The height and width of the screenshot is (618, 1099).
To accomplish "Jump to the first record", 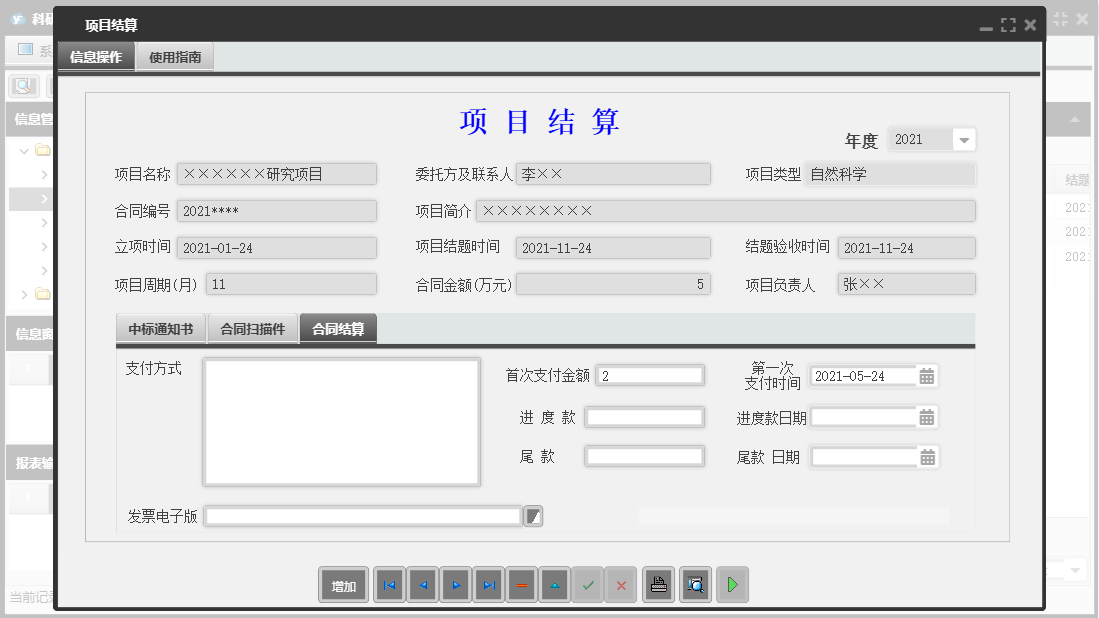I will tap(388, 585).
